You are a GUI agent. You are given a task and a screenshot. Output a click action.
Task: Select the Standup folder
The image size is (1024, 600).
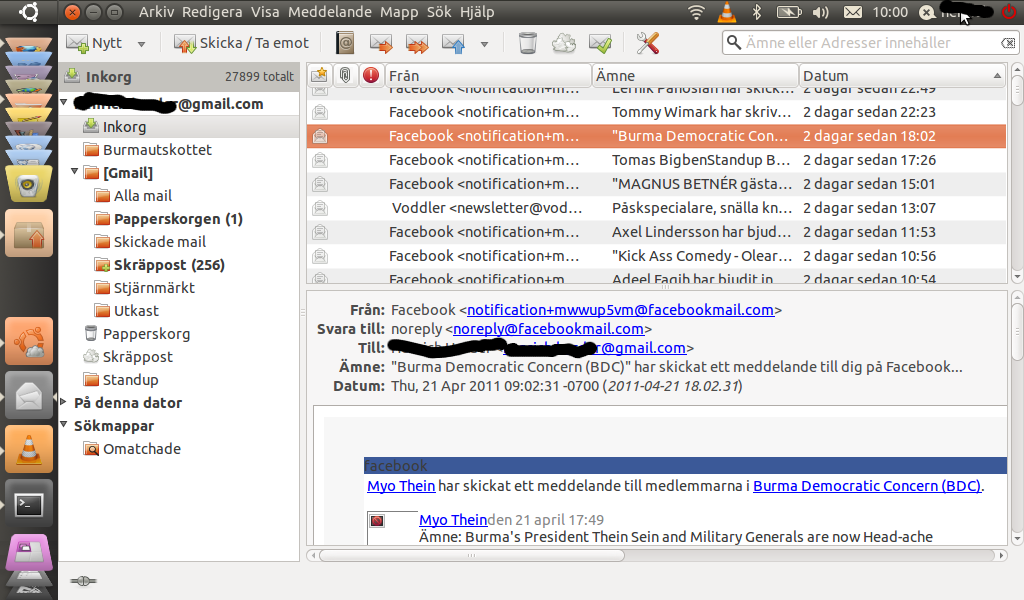coord(130,379)
